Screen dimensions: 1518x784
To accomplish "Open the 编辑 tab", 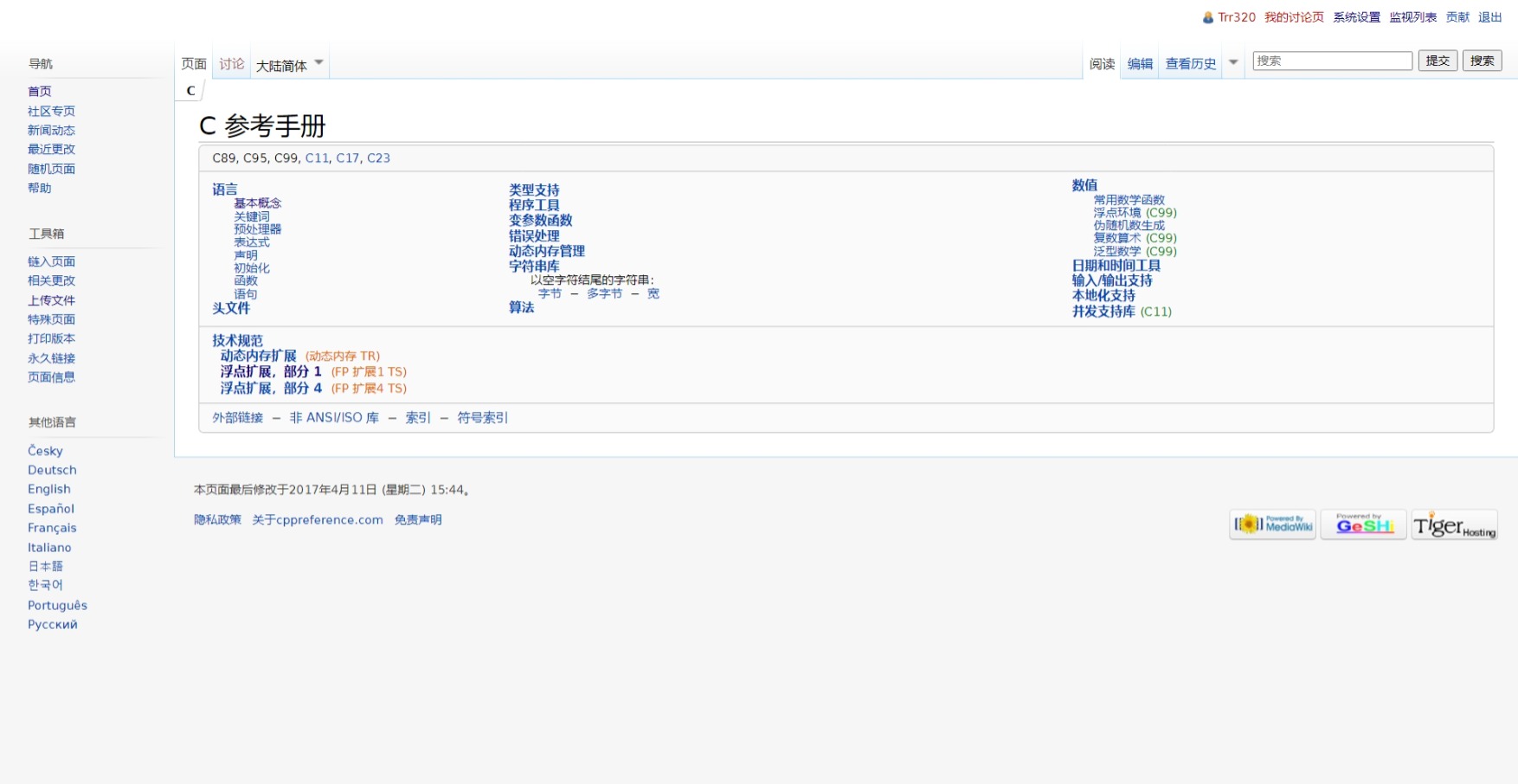I will coord(1140,61).
